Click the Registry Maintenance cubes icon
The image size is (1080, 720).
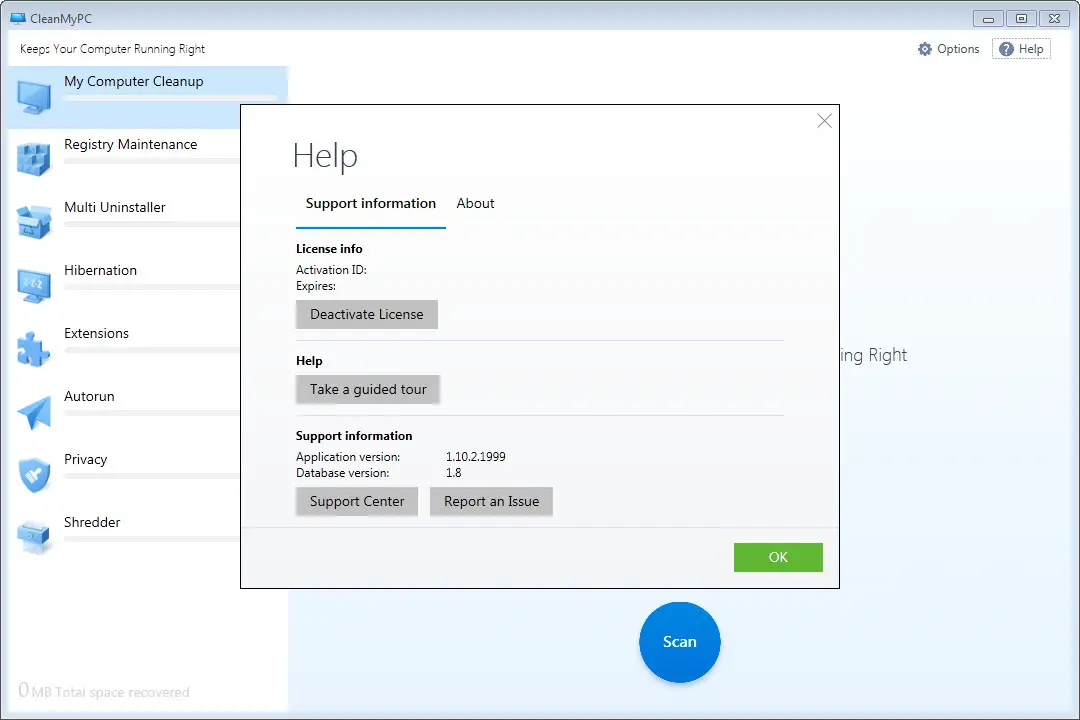[x=34, y=159]
